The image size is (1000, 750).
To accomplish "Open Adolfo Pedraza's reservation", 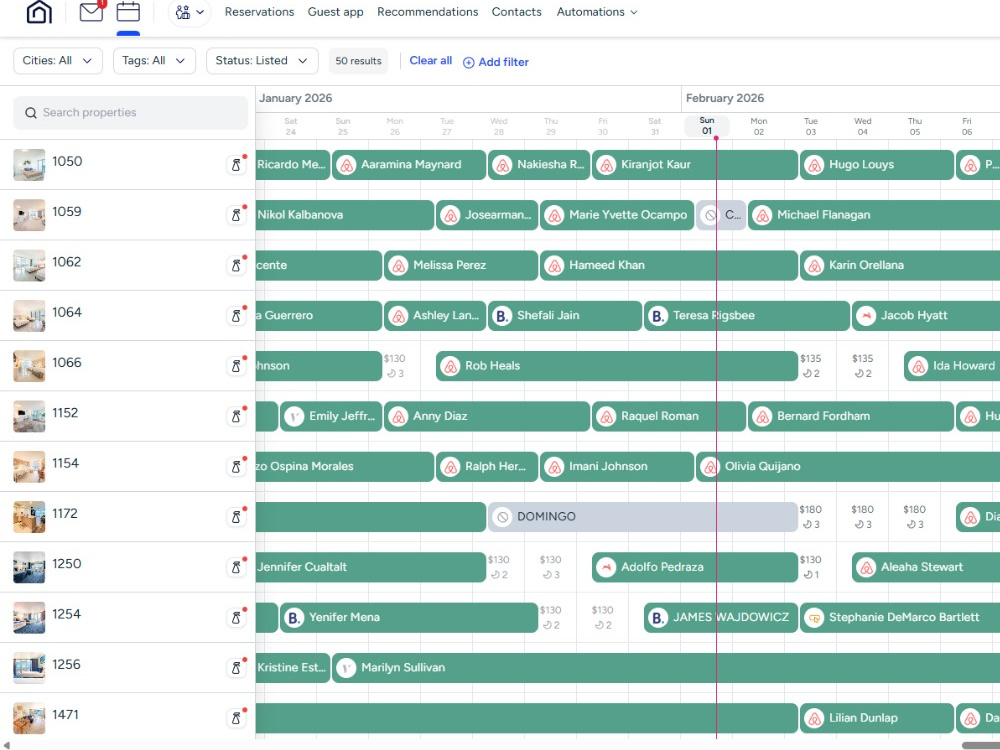I will 695,568.
